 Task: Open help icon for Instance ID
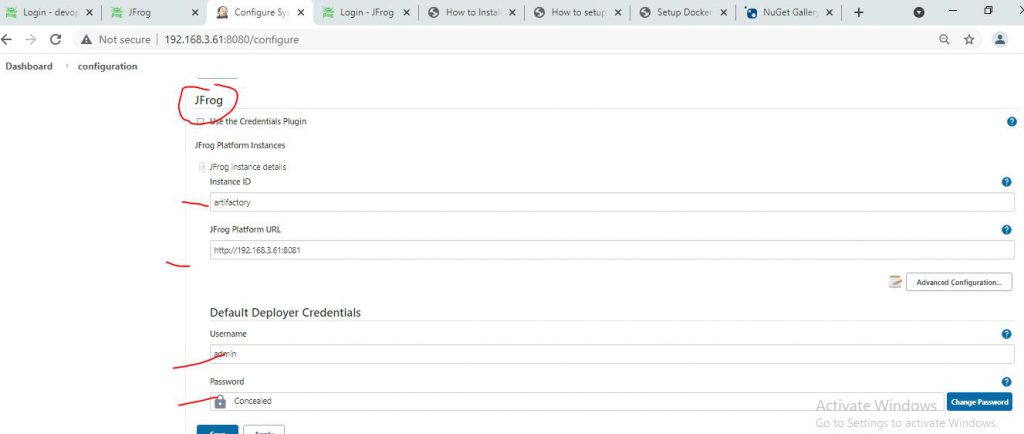1006,182
